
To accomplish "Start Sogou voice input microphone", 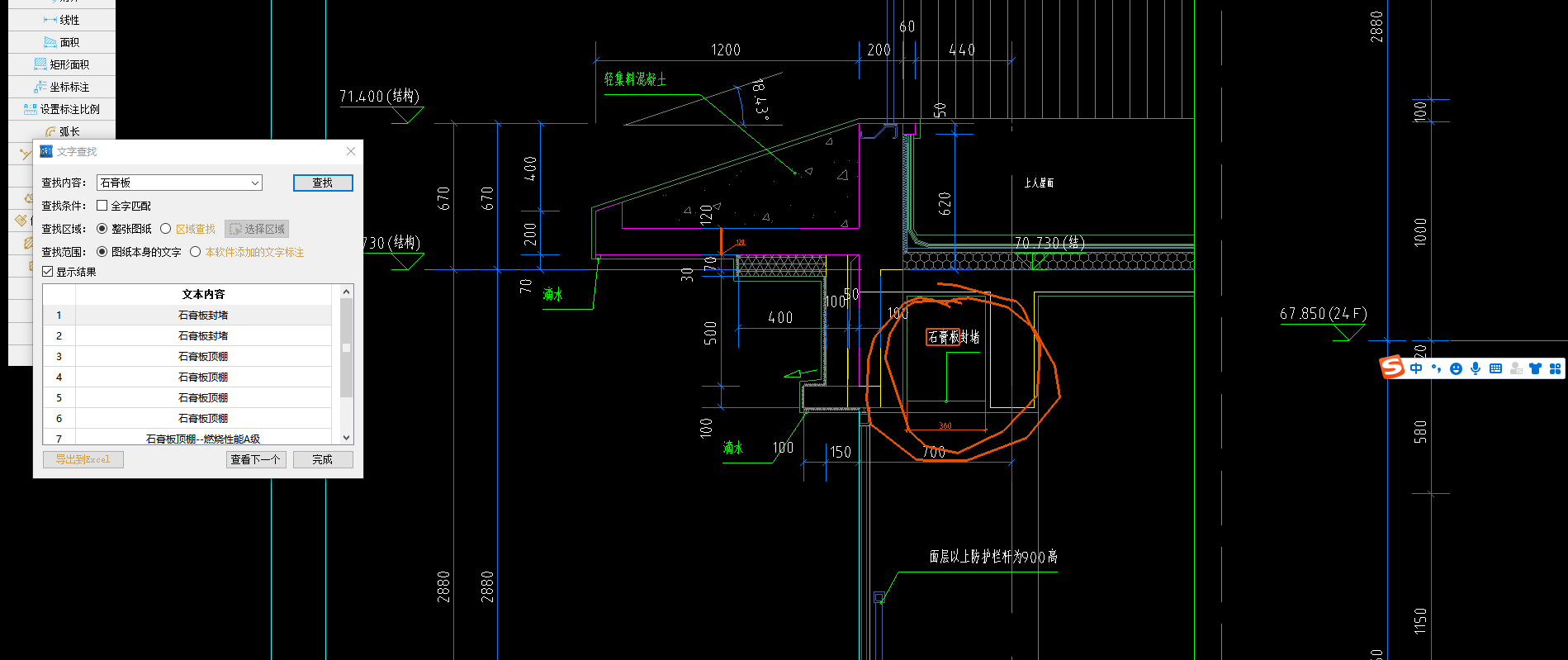I will (1476, 368).
